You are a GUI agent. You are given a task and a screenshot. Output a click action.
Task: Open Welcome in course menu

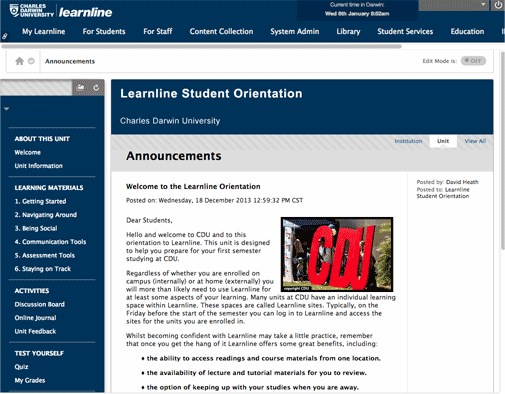tap(28, 152)
